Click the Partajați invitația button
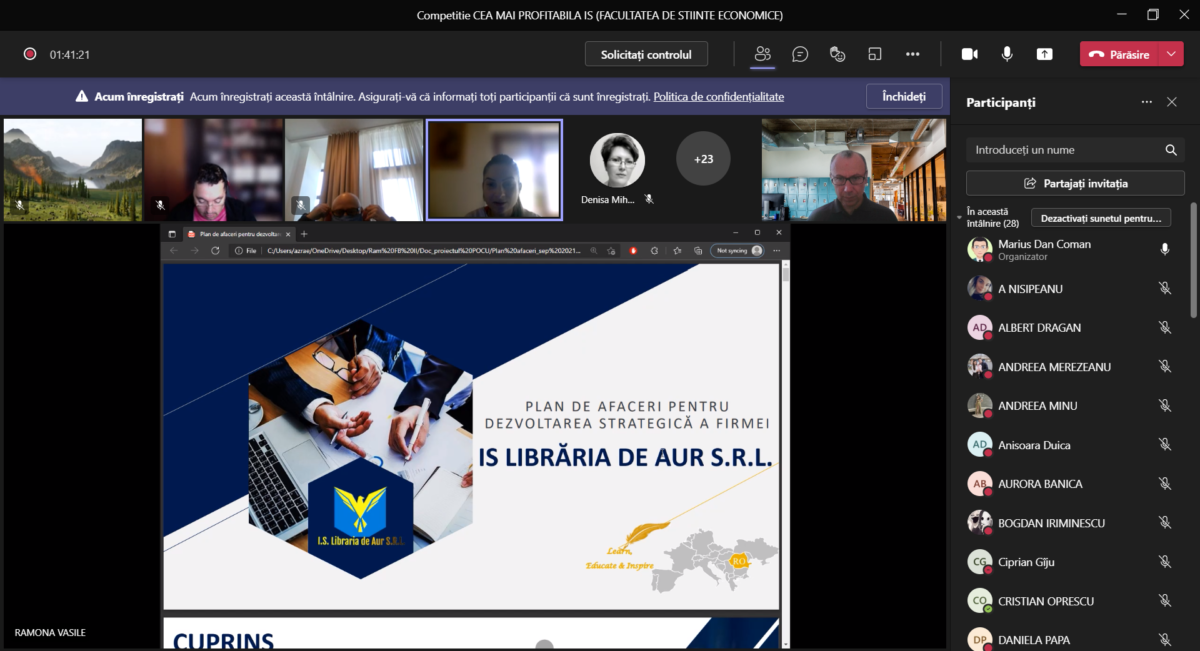 pos(1075,183)
